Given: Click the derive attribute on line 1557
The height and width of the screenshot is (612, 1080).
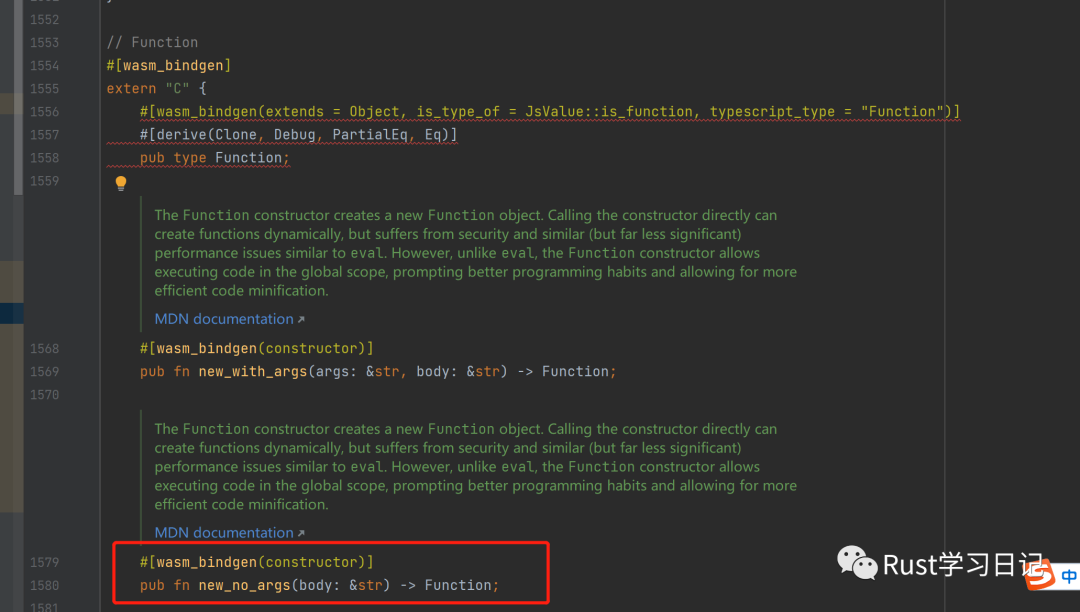Looking at the screenshot, I should 298,134.
